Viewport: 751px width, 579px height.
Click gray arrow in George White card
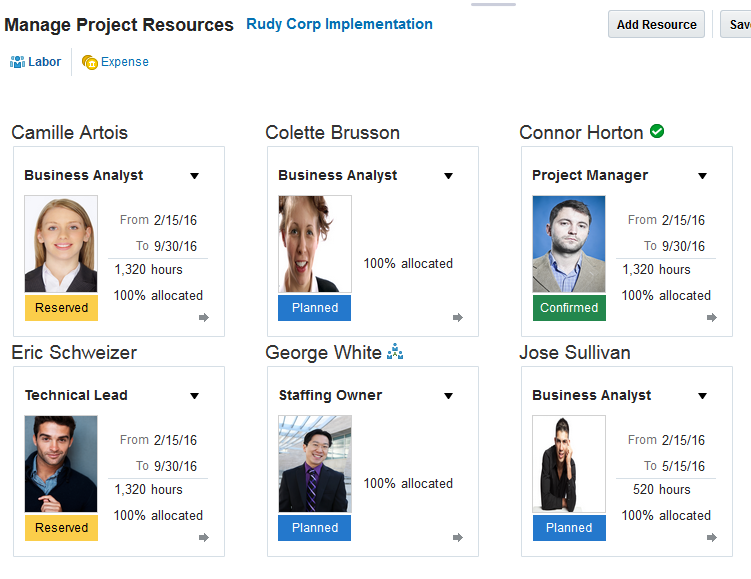click(458, 538)
